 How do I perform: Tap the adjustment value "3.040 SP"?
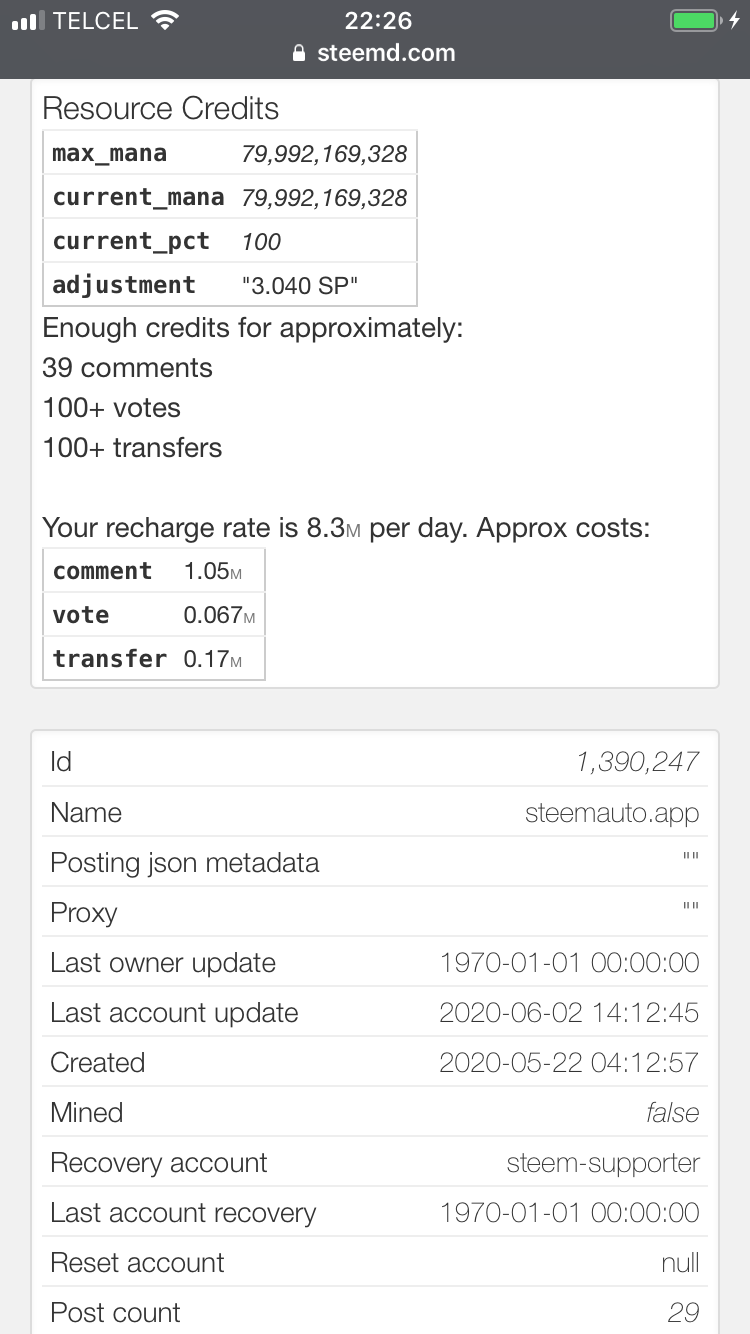tap(300, 285)
